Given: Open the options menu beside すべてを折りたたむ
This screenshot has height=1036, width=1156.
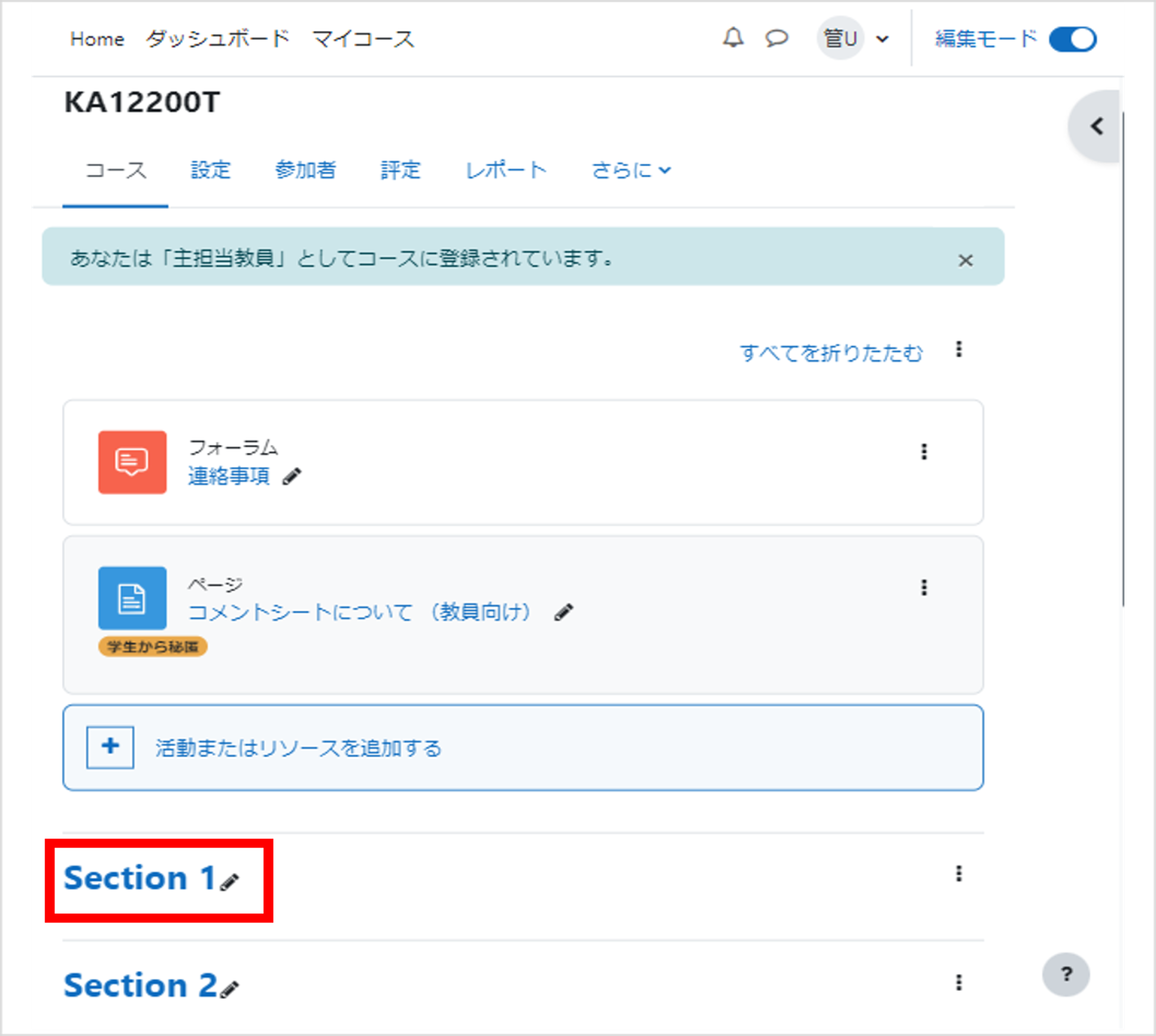Looking at the screenshot, I should tap(958, 349).
